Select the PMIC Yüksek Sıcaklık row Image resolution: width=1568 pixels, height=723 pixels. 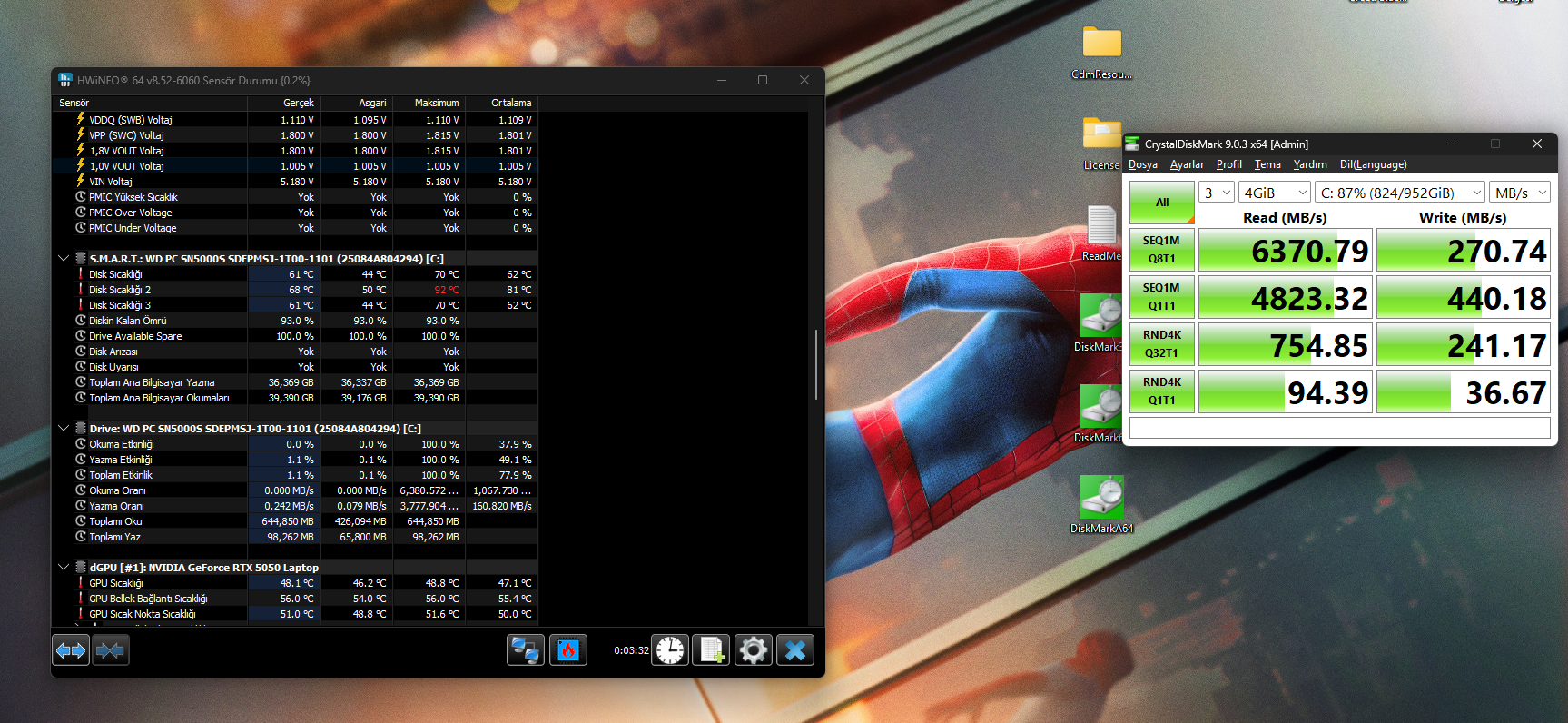(x=295, y=197)
